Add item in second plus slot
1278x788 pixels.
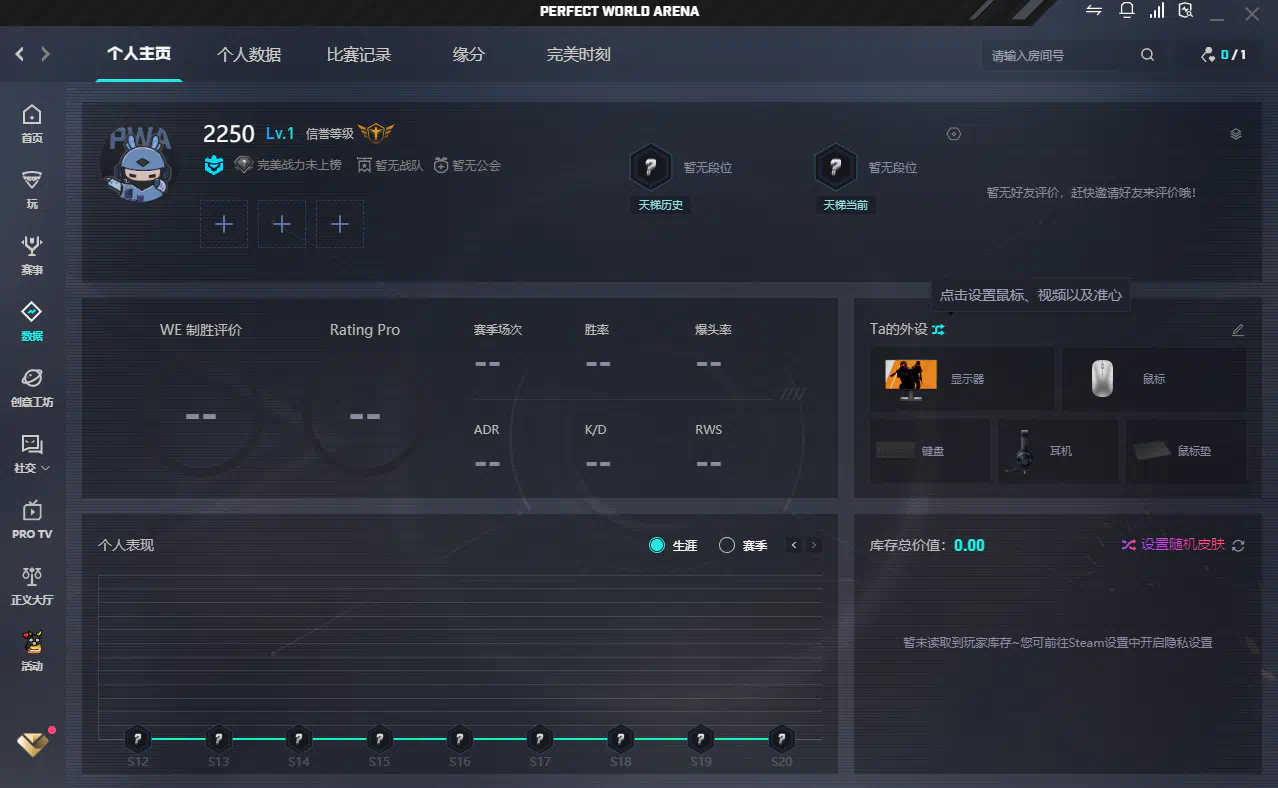click(282, 224)
